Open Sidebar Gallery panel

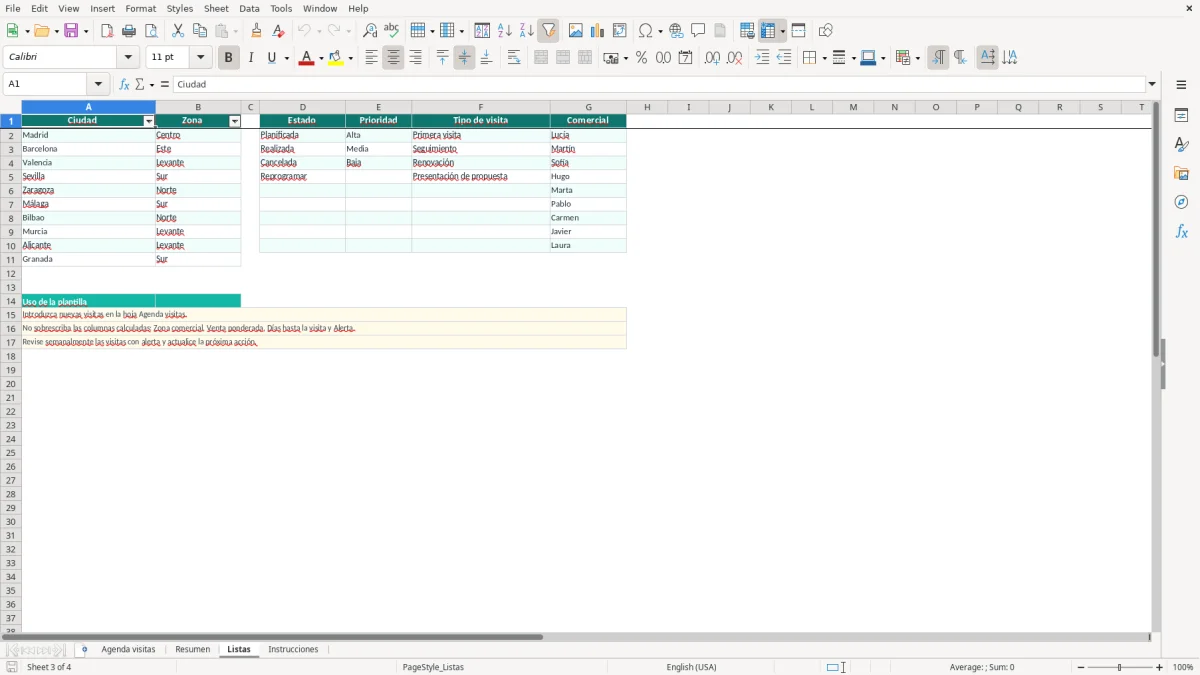pos(1181,173)
